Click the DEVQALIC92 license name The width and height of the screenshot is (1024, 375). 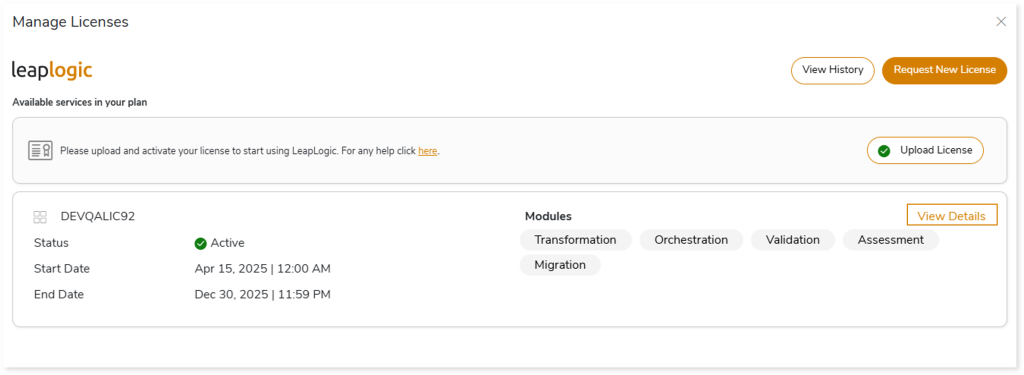[98, 217]
